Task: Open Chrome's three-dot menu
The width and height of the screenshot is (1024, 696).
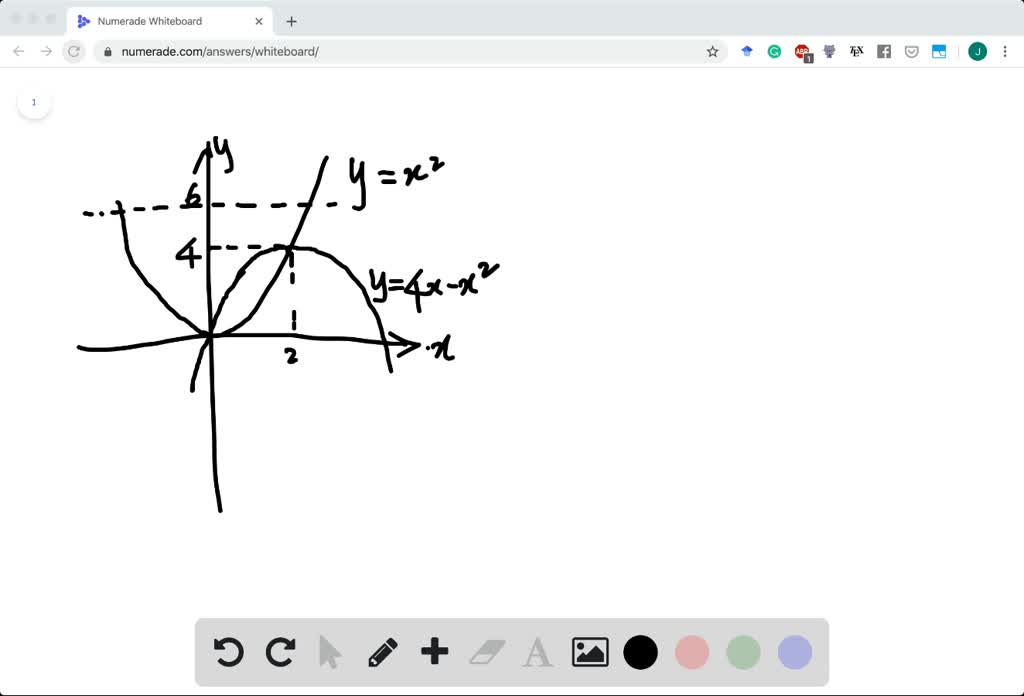Action: tap(1004, 51)
